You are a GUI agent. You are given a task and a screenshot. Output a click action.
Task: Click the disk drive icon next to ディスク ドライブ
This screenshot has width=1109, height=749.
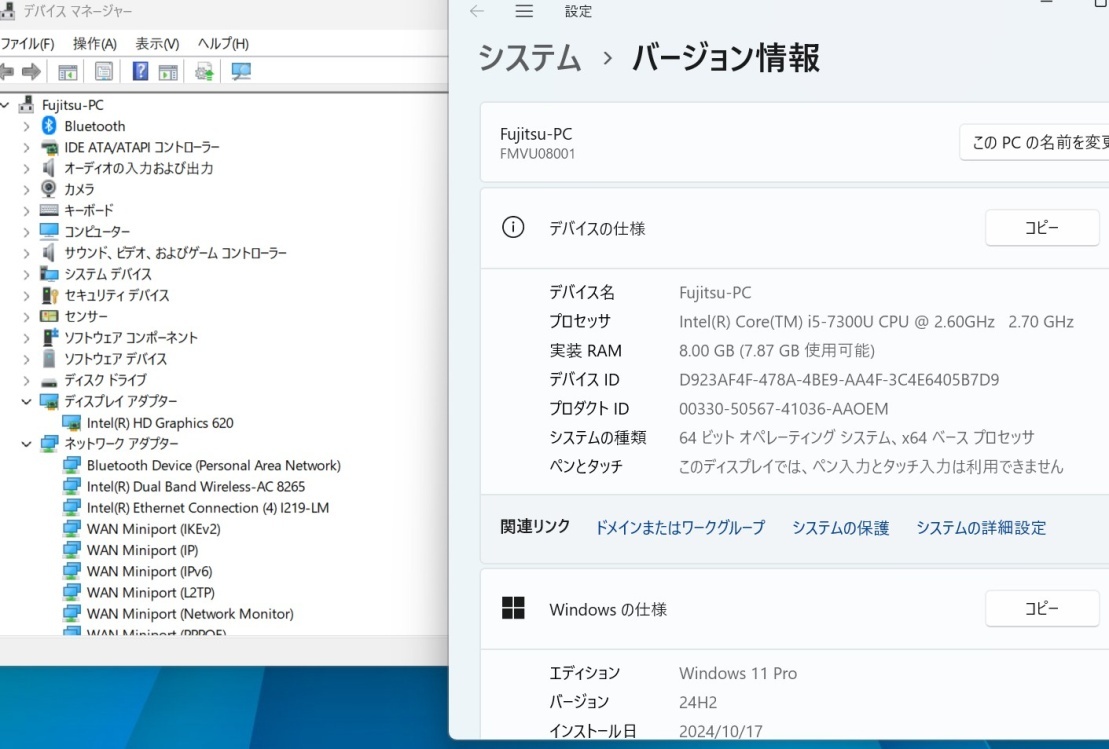click(49, 381)
